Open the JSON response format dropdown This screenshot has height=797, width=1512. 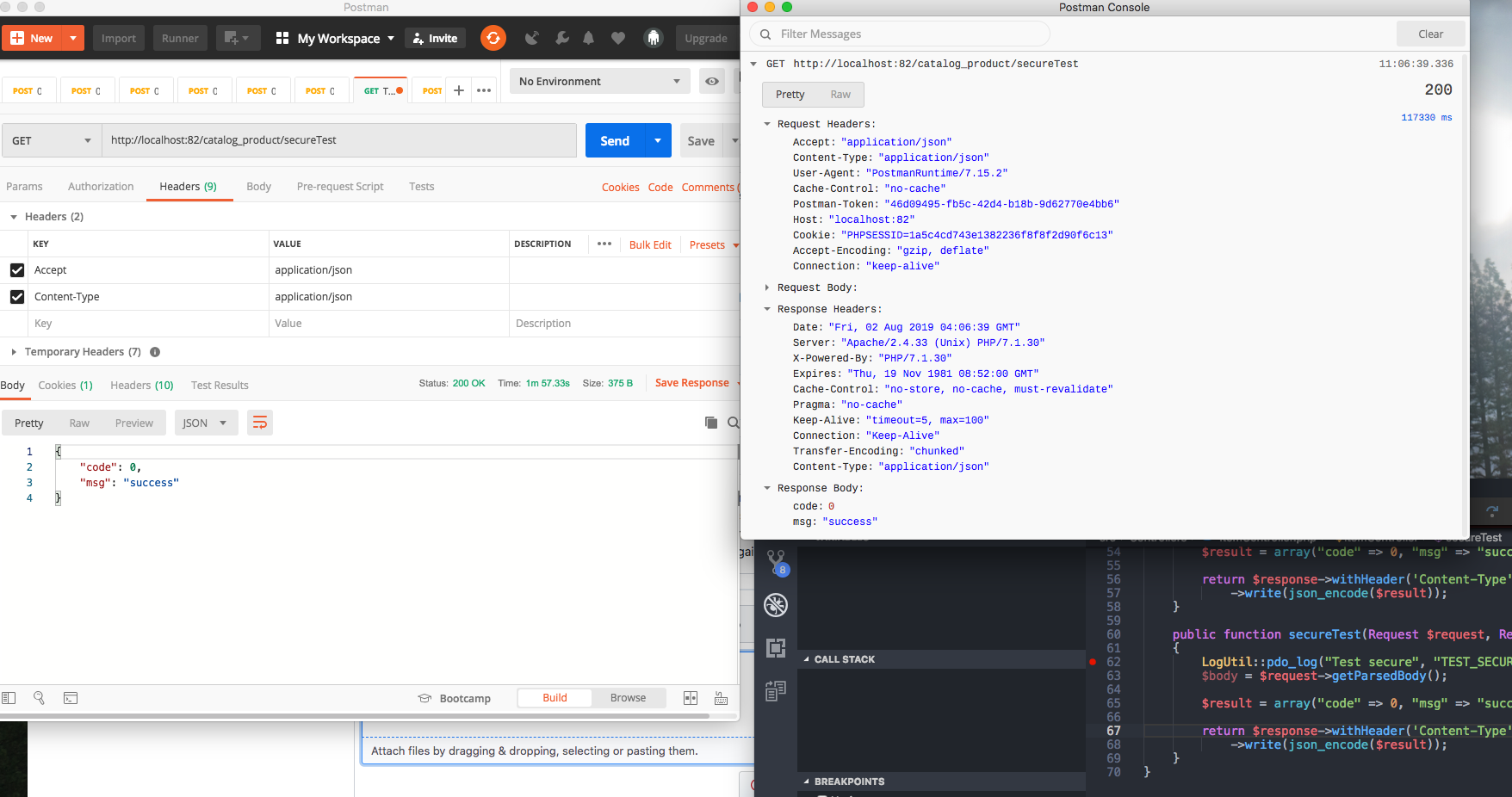click(206, 423)
